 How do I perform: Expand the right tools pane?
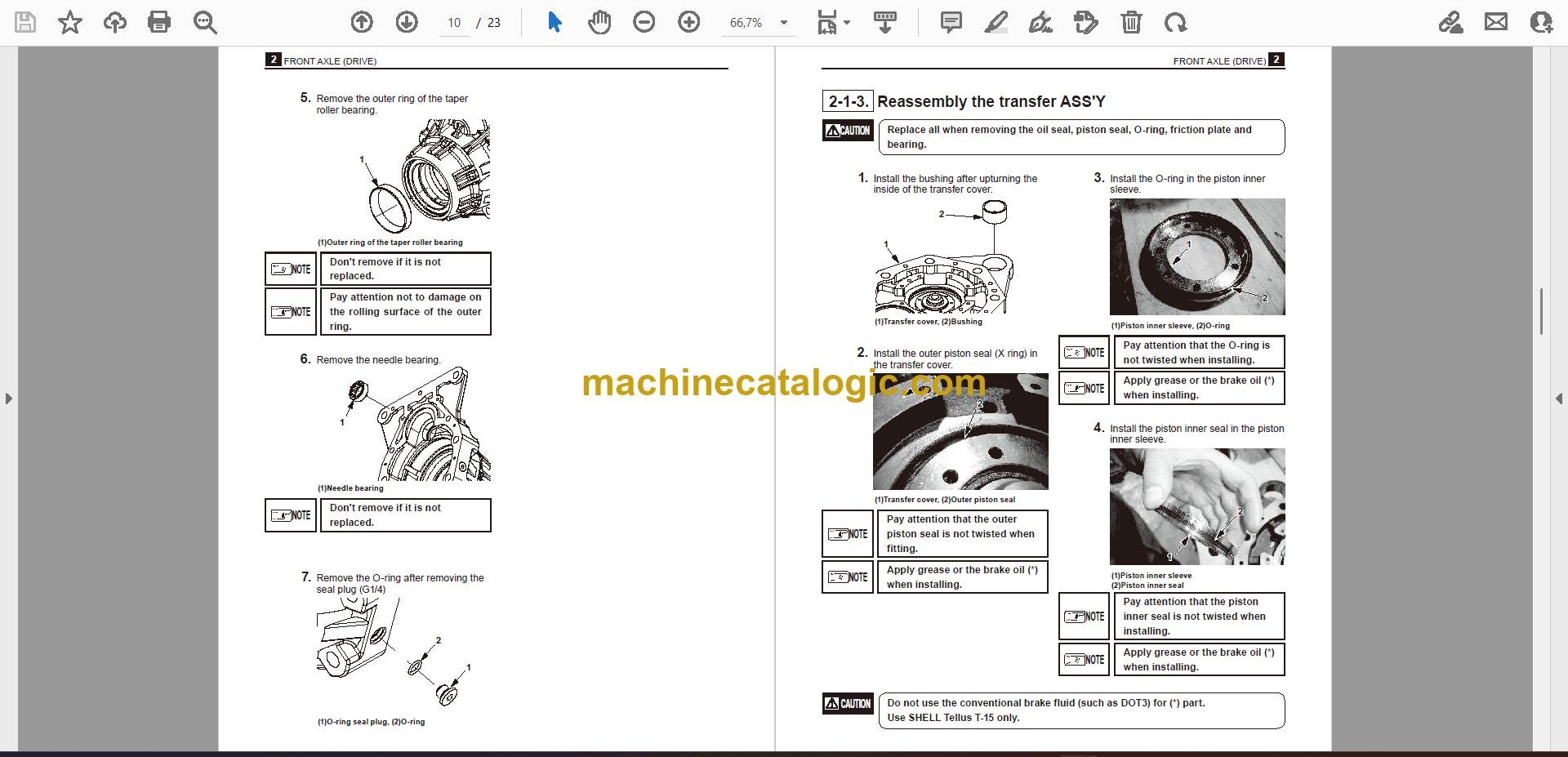point(1558,399)
